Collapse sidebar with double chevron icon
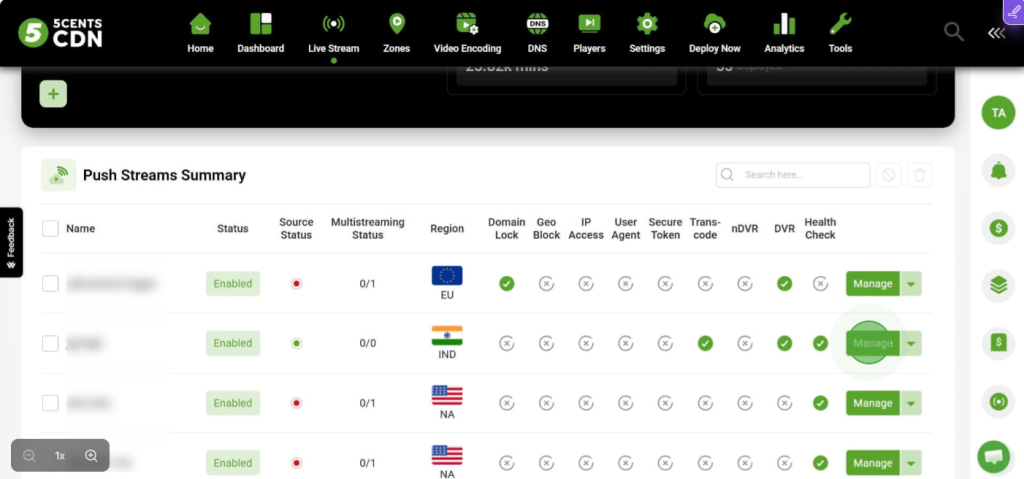 coord(996,33)
